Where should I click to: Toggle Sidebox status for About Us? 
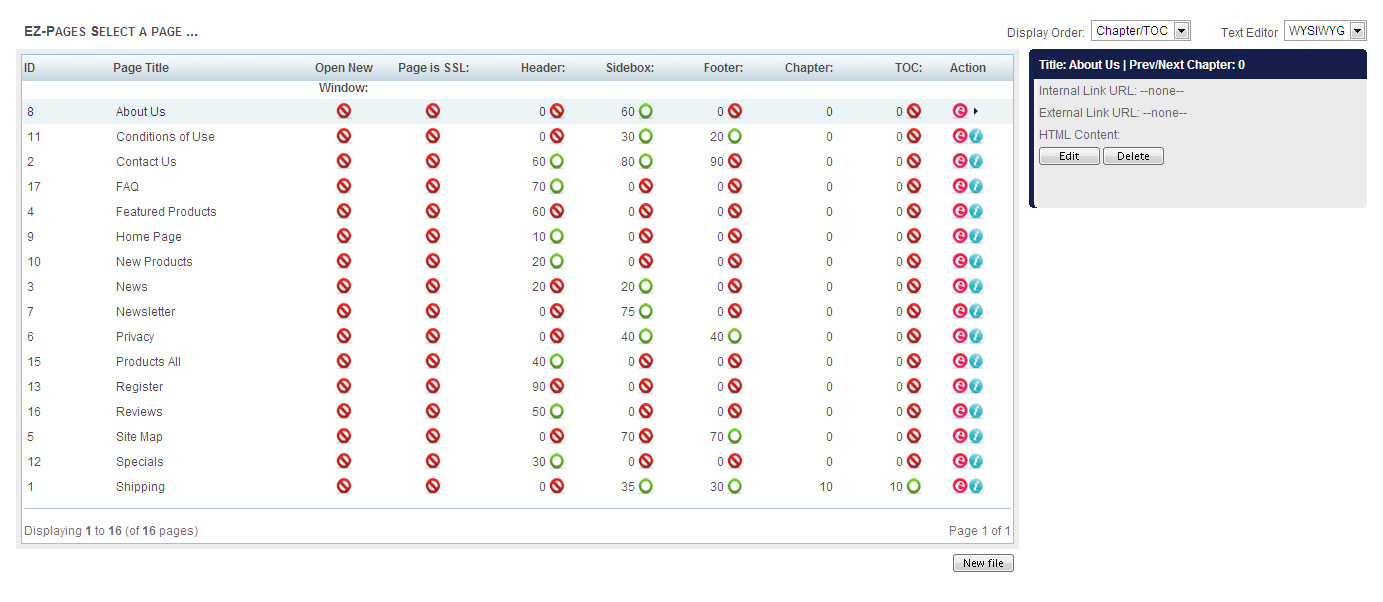pos(646,111)
